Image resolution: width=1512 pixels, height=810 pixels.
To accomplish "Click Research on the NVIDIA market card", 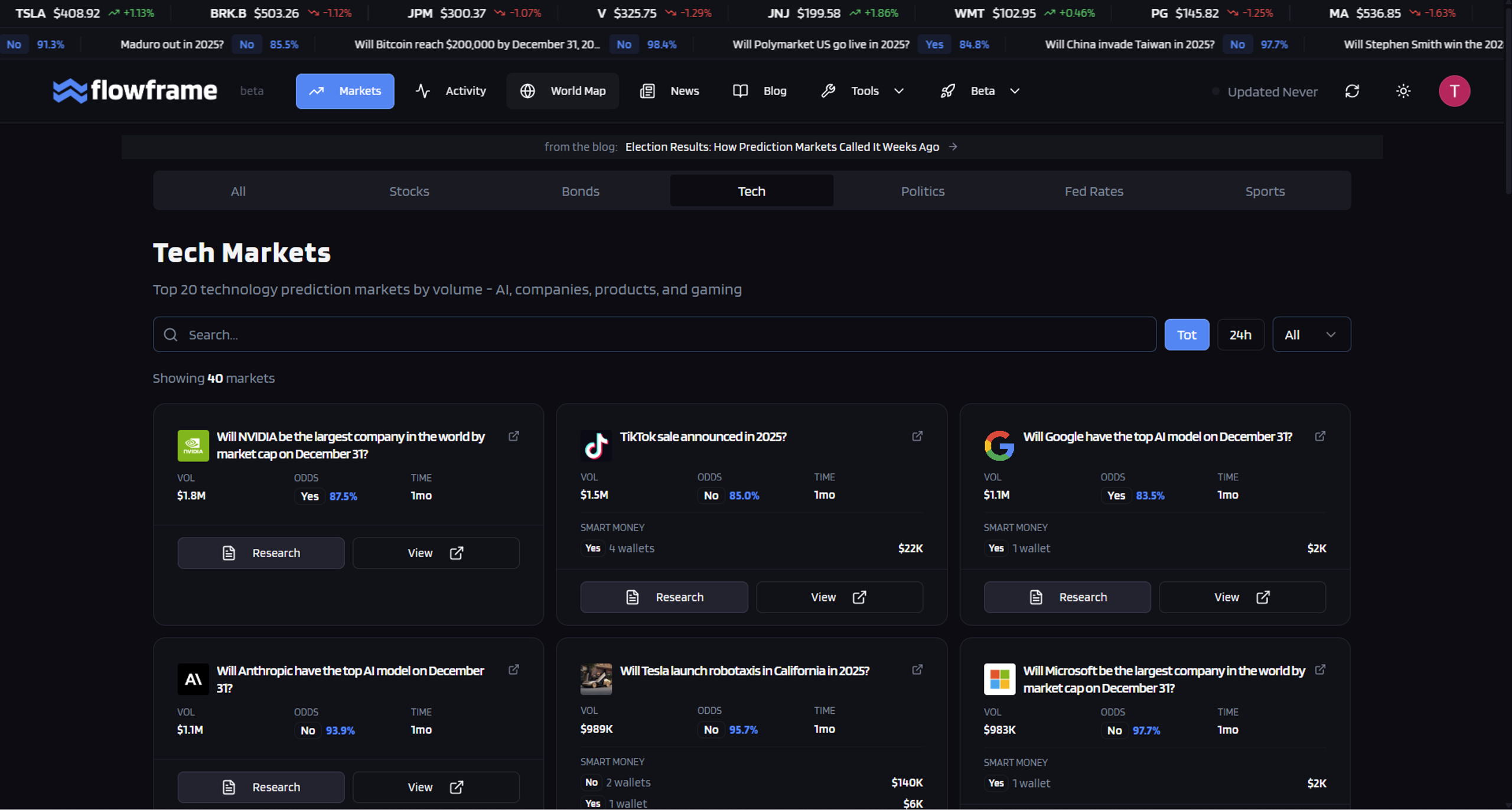I will point(261,553).
